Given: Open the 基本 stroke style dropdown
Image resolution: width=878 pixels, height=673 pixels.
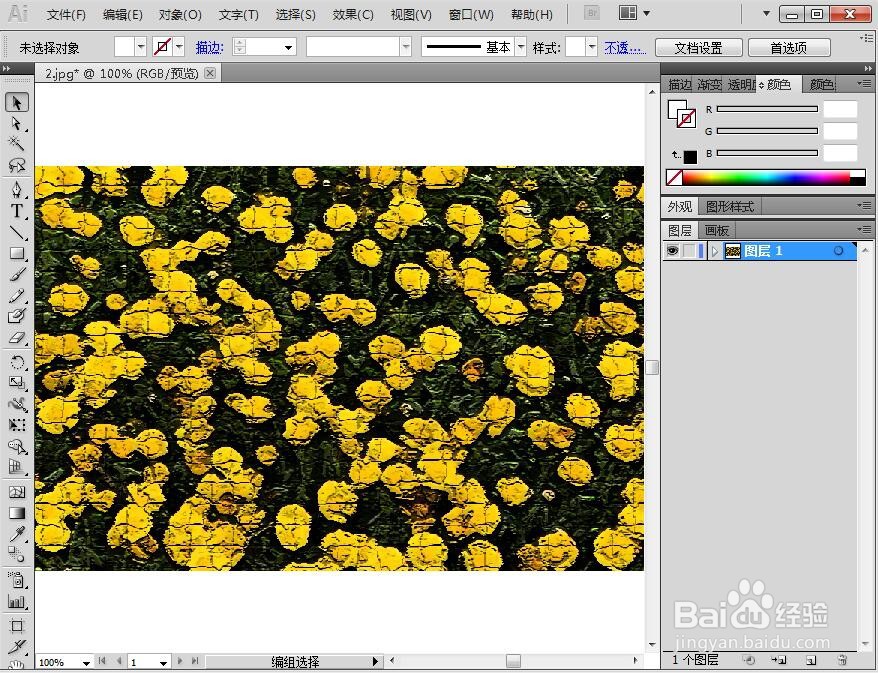Looking at the screenshot, I should tap(521, 48).
